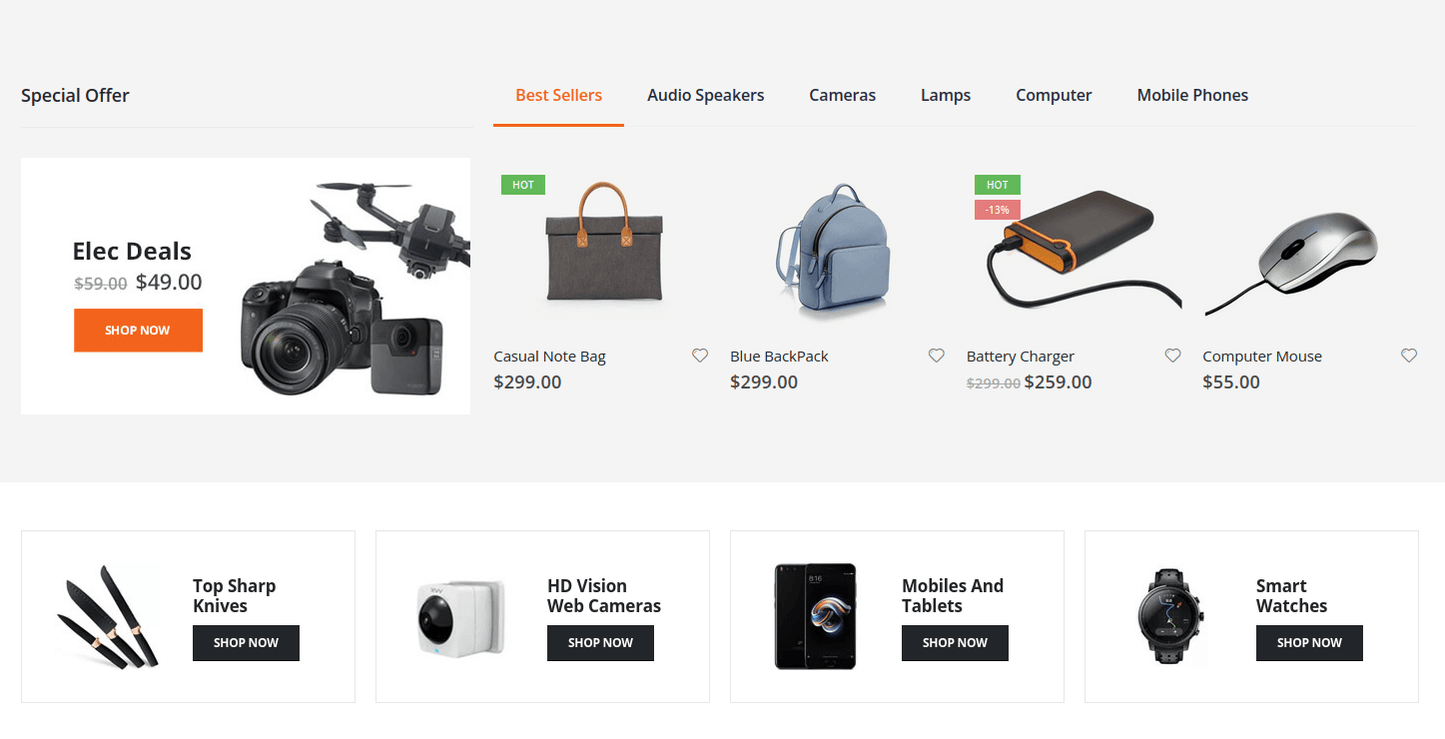The height and width of the screenshot is (739, 1445).
Task: Open Computer Mouse product title link
Action: pyautogui.click(x=1262, y=357)
